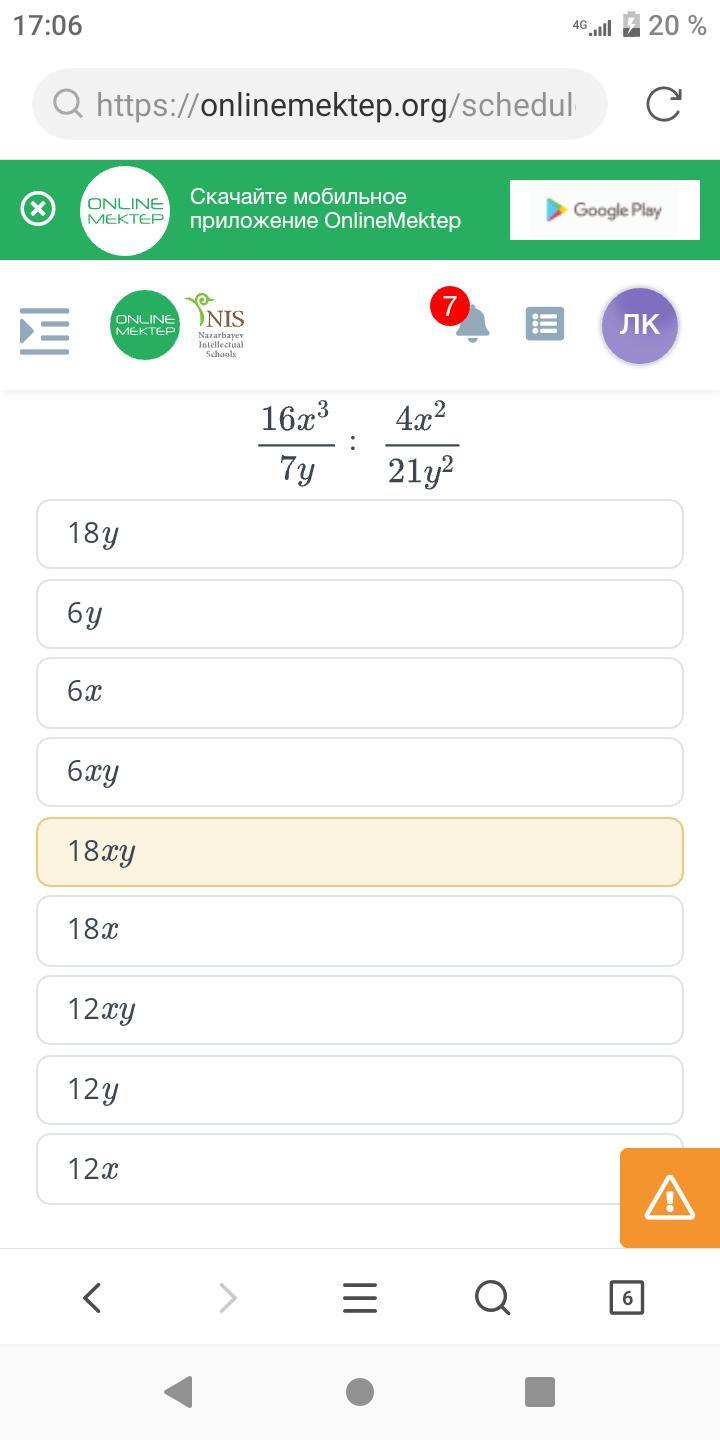Image resolution: width=720 pixels, height=1440 pixels.
Task: Select the highlighted 18xy answer
Action: 360,852
